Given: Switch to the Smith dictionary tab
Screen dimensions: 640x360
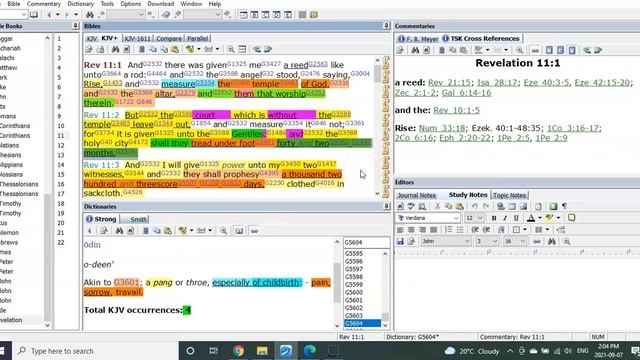Looking at the screenshot, I should (x=135, y=219).
